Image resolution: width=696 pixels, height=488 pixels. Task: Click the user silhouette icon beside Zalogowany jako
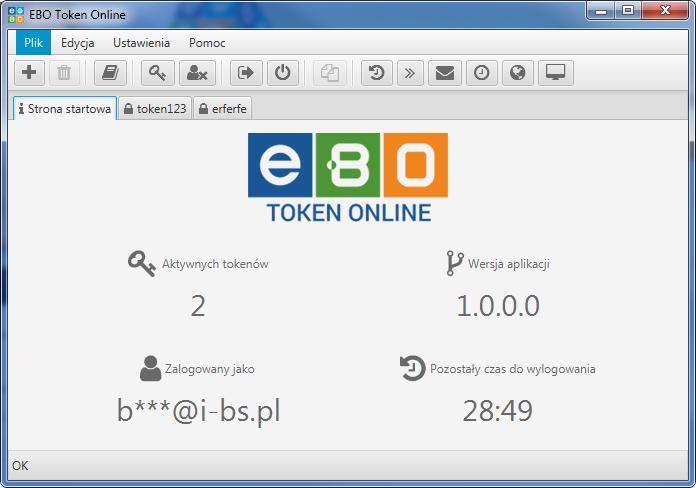coord(150,368)
